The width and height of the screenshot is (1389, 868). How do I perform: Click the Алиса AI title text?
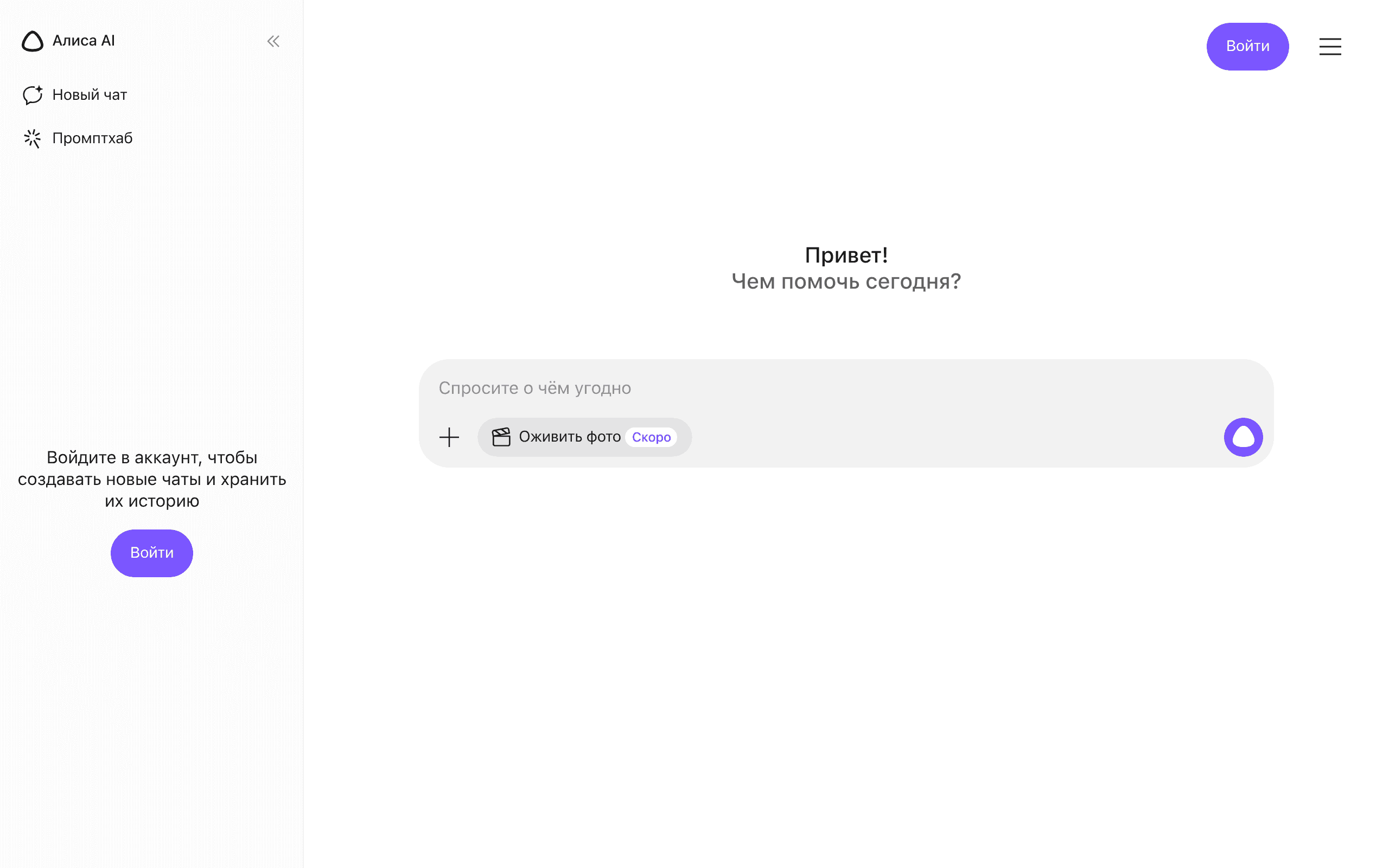click(x=84, y=41)
